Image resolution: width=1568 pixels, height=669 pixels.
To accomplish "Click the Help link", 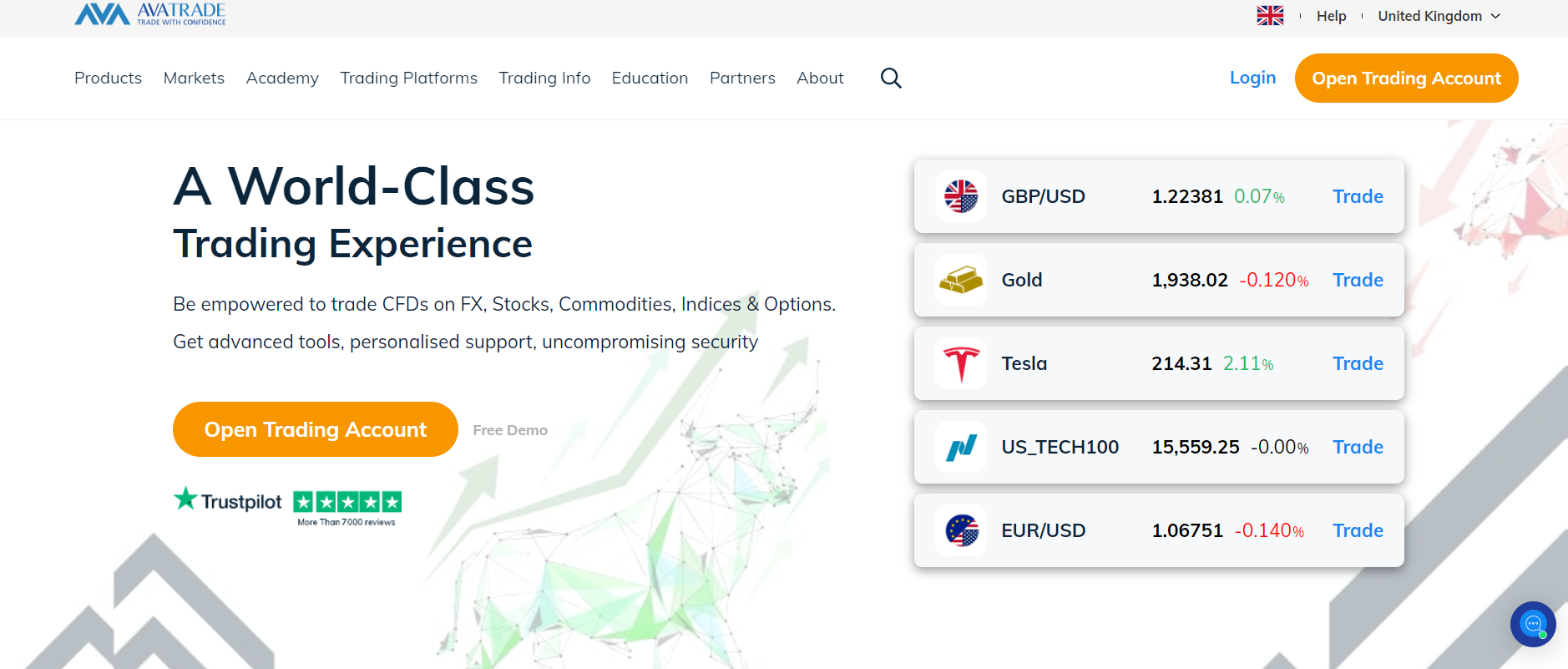I will pyautogui.click(x=1331, y=16).
